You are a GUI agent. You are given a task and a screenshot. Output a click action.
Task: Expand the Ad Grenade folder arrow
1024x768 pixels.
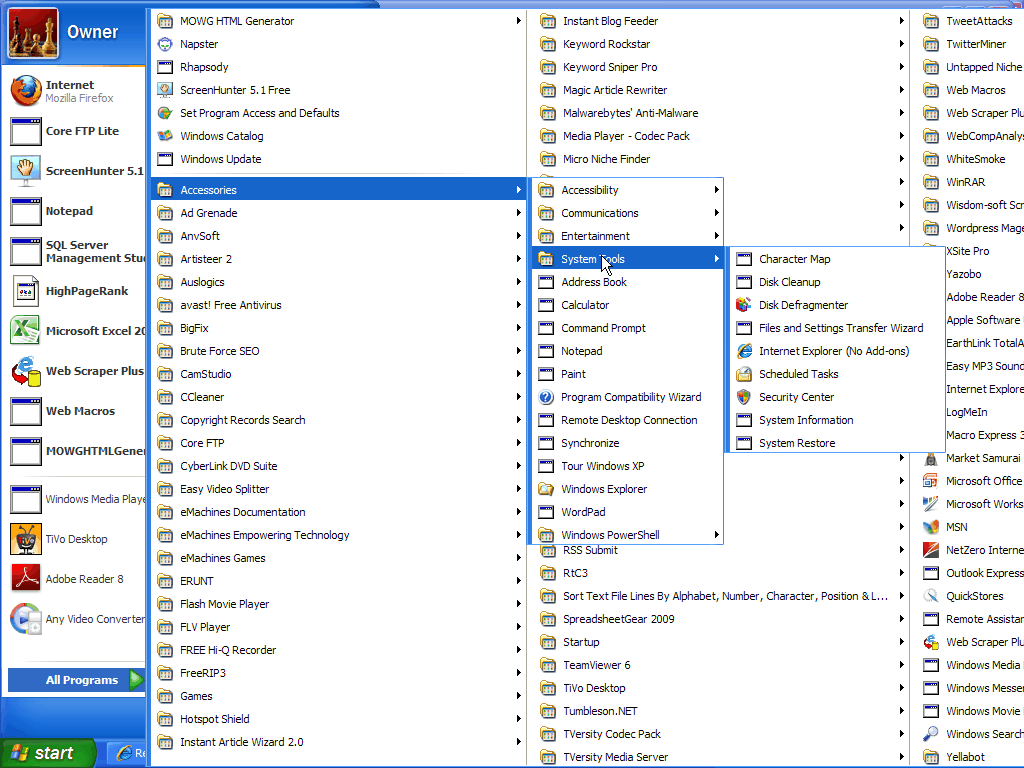pos(519,213)
